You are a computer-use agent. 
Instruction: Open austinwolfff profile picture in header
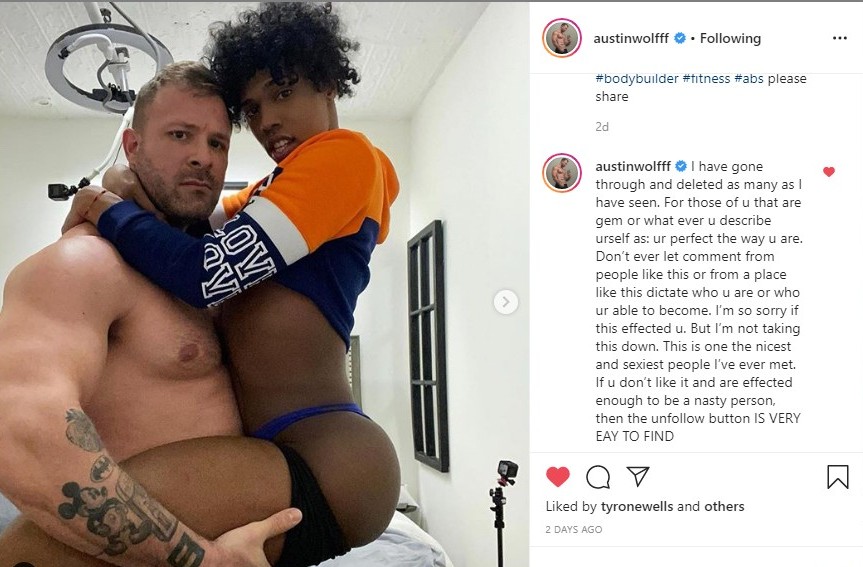(x=562, y=38)
